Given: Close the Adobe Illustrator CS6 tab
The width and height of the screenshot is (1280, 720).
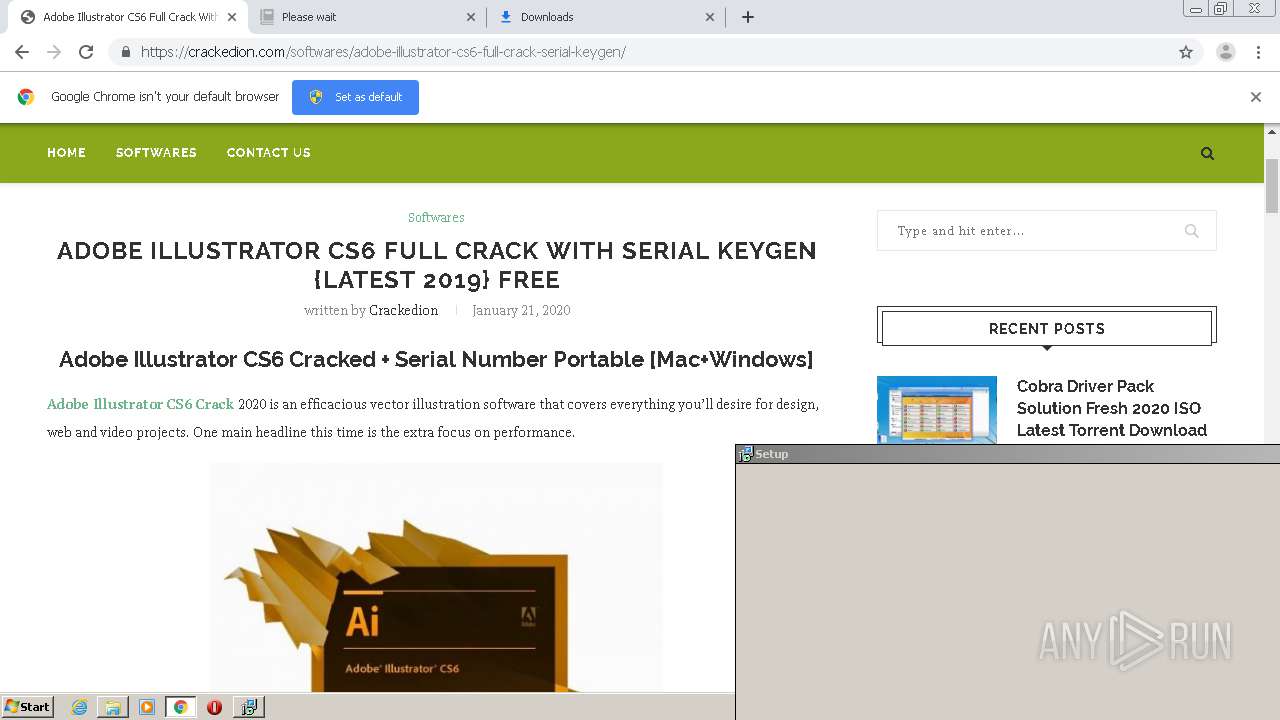Looking at the screenshot, I should coord(232,17).
